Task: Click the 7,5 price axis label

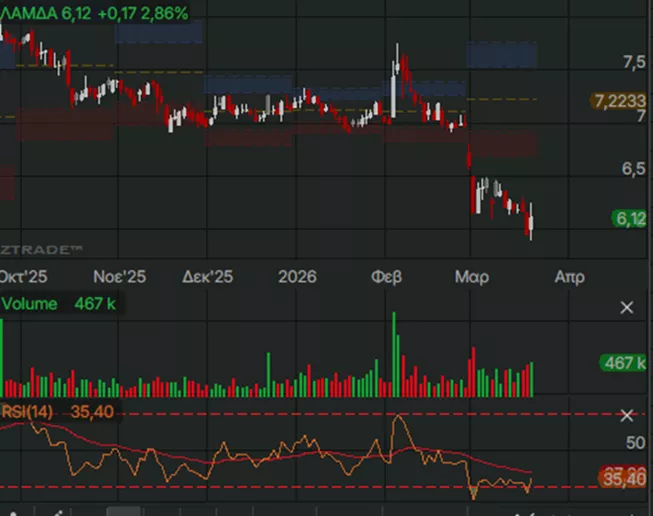Action: pyautogui.click(x=634, y=62)
